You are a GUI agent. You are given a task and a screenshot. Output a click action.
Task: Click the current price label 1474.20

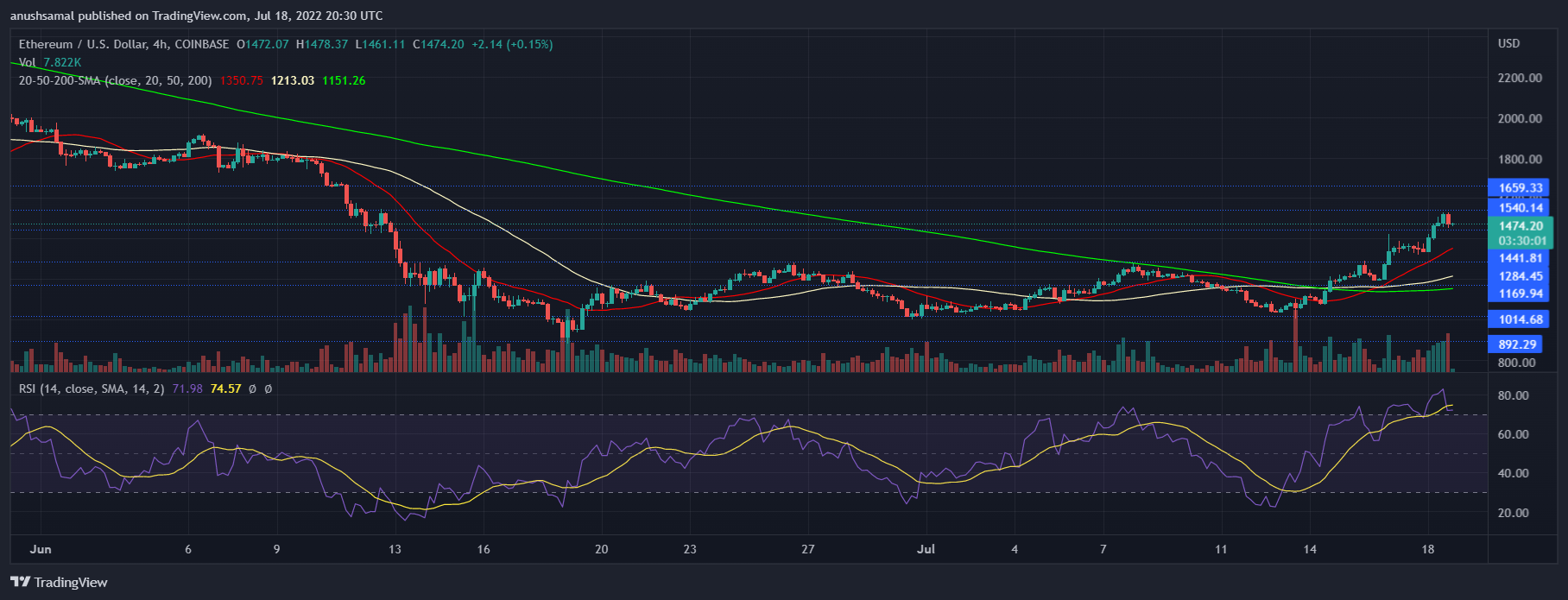1521,226
